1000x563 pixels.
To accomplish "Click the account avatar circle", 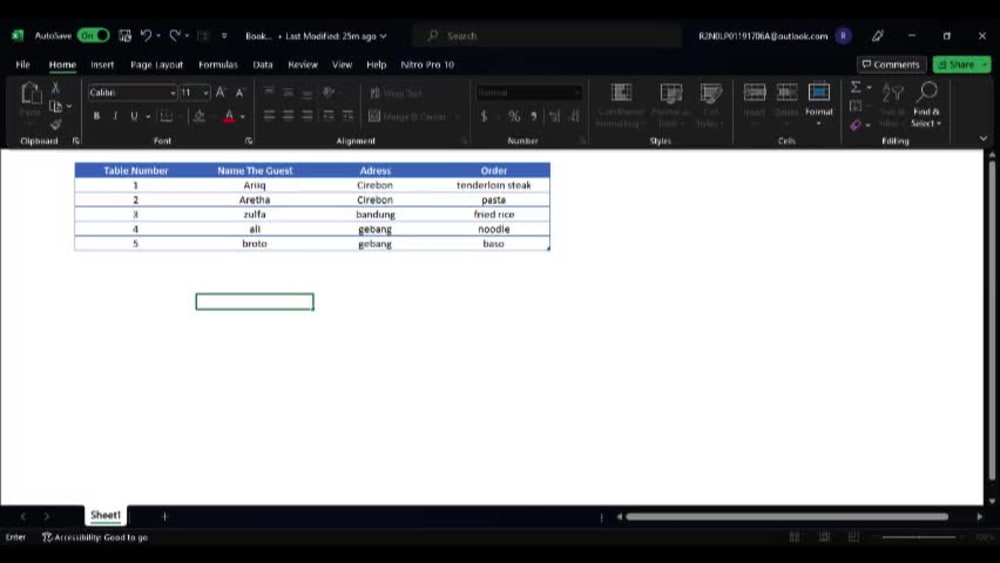I will click(843, 36).
